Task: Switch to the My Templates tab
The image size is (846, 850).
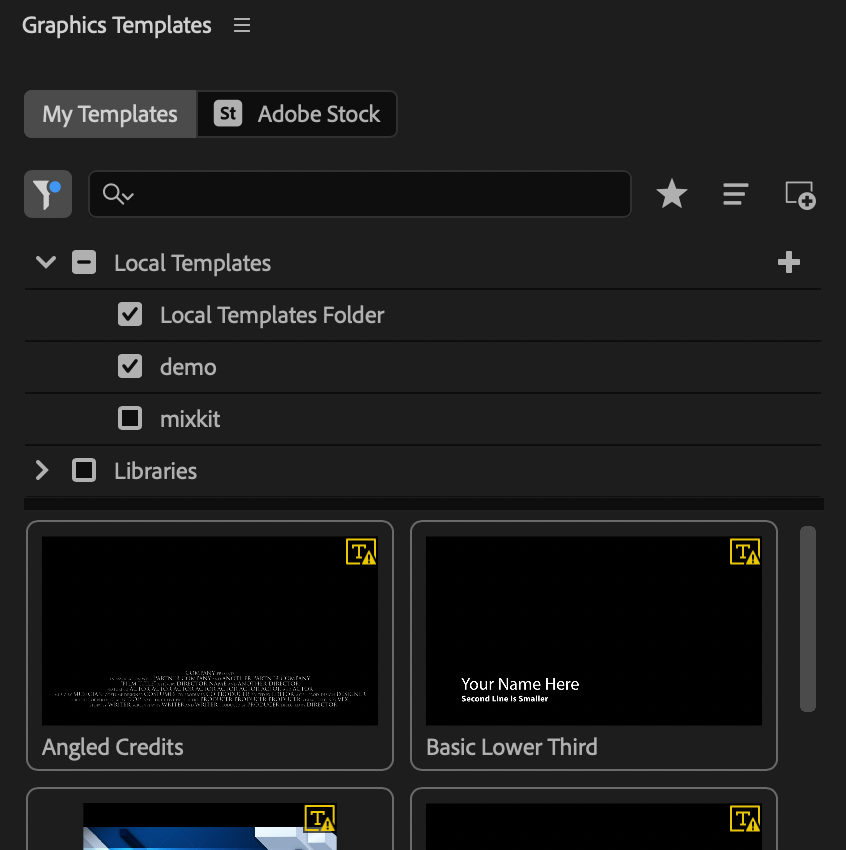Action: click(x=110, y=114)
